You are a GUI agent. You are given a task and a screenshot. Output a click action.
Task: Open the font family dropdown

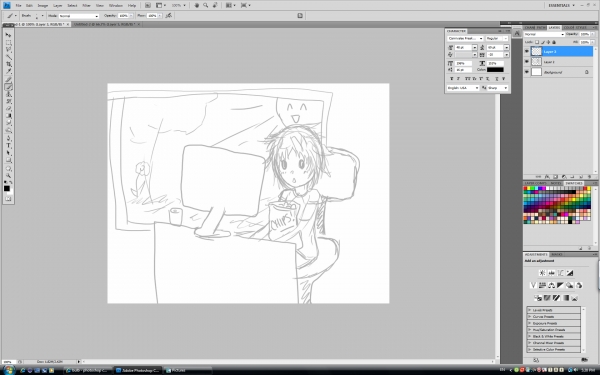coord(465,38)
